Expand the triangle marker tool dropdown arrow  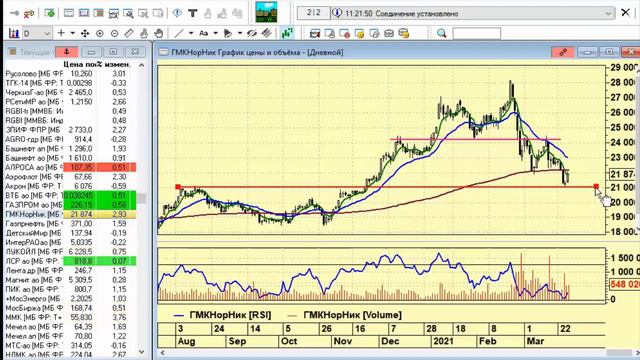(240, 33)
